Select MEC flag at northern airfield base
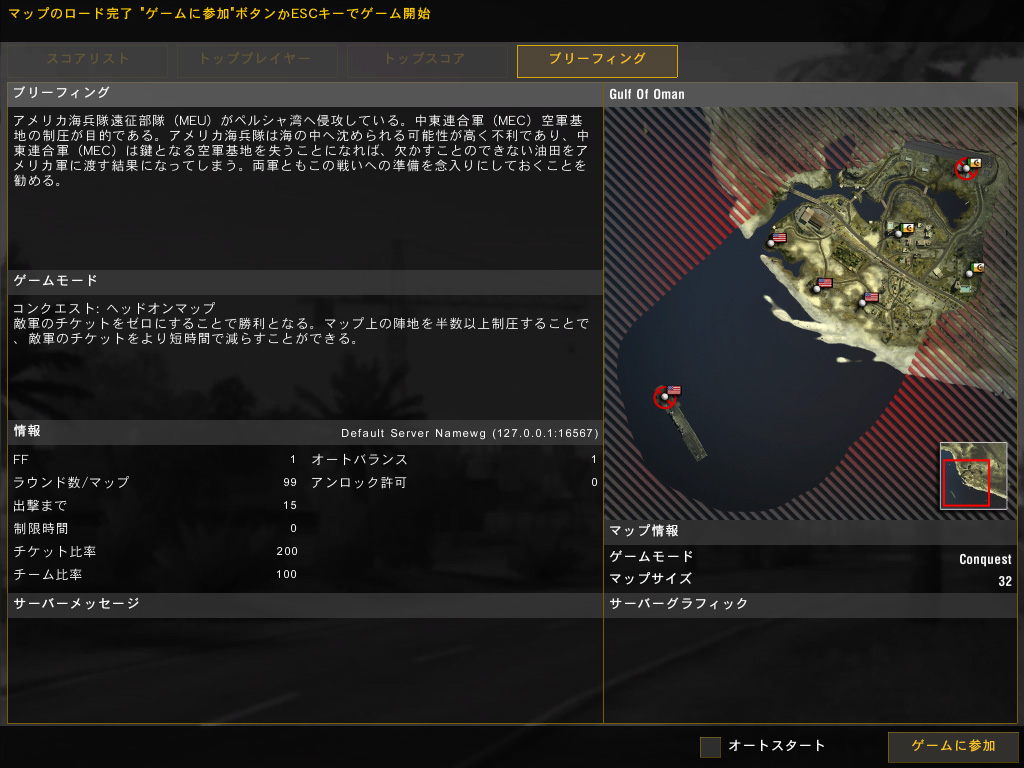Image resolution: width=1024 pixels, height=768 pixels. [968, 166]
